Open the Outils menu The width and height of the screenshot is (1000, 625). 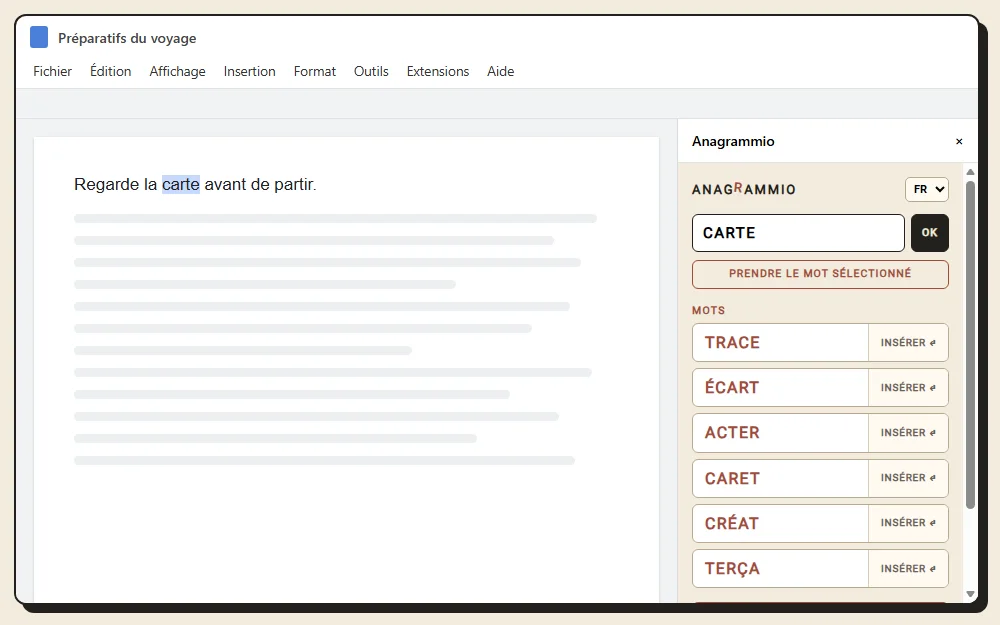tap(371, 71)
